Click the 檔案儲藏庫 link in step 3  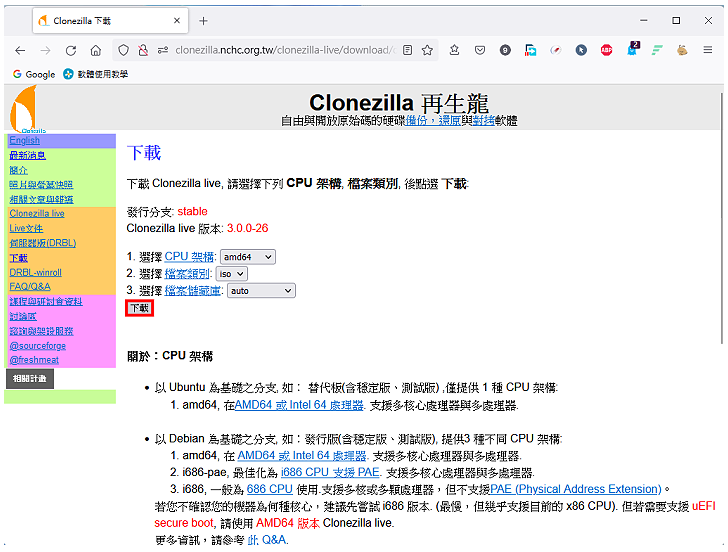point(193,291)
